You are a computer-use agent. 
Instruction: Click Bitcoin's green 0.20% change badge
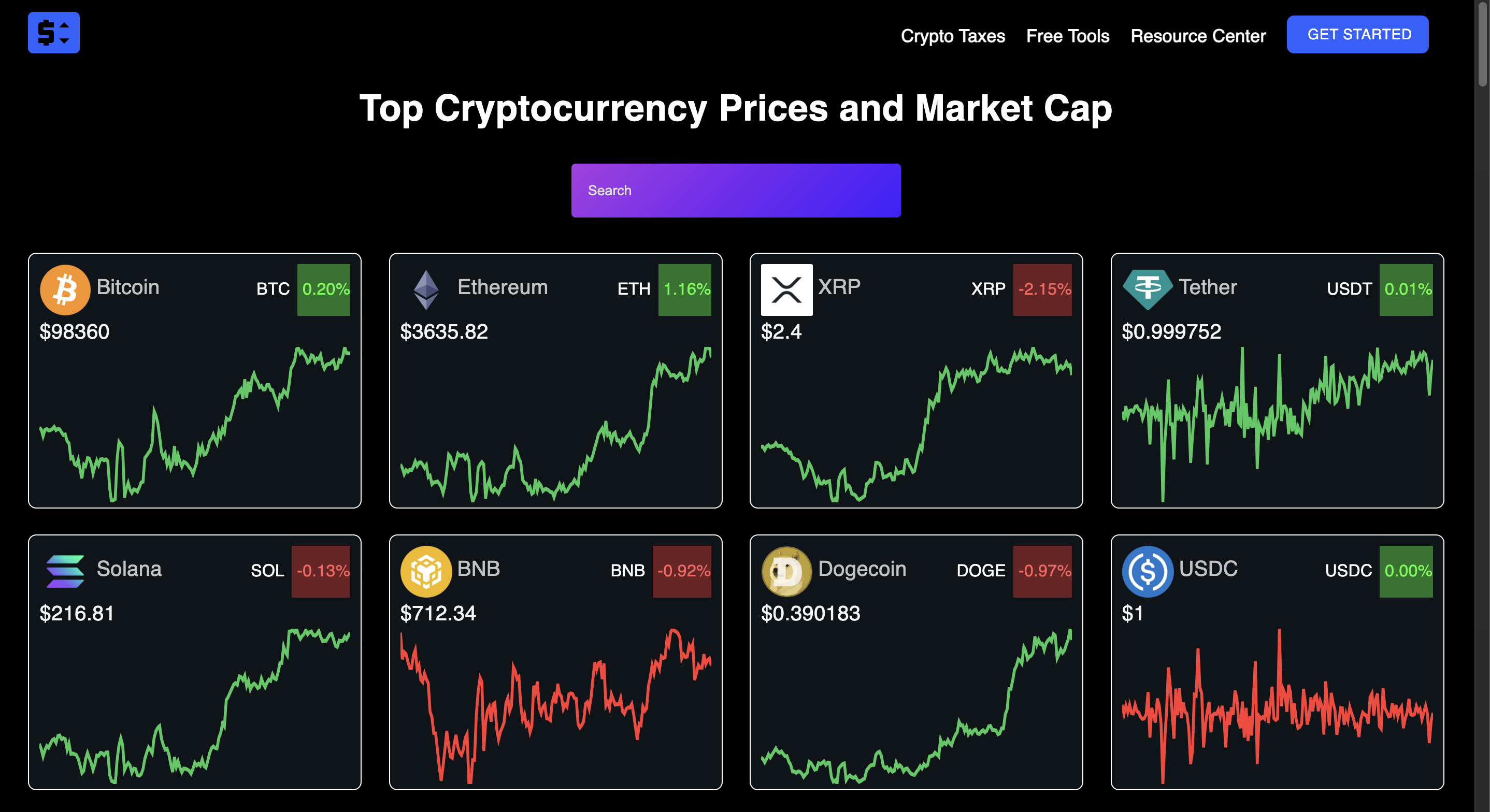pyautogui.click(x=324, y=290)
